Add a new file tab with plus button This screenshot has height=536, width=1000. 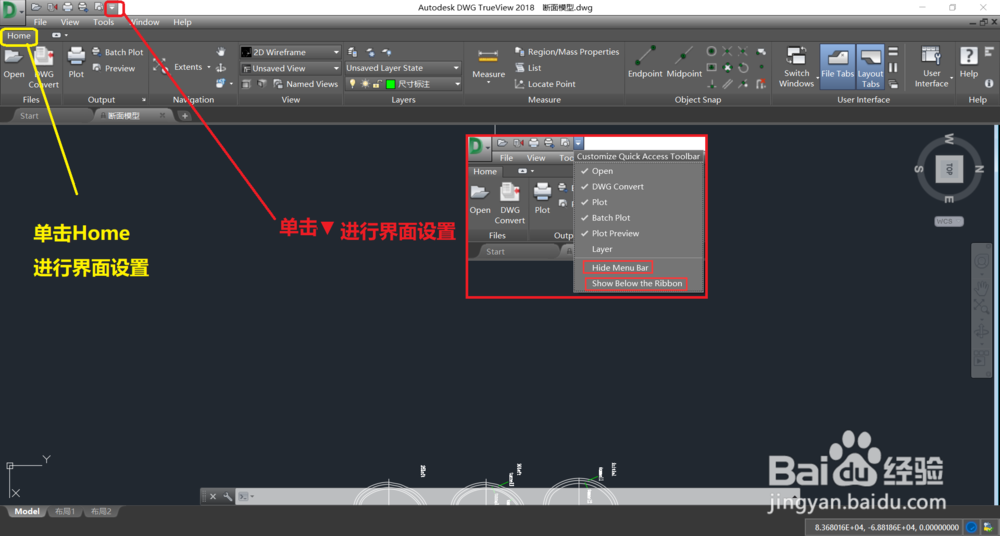(x=184, y=115)
